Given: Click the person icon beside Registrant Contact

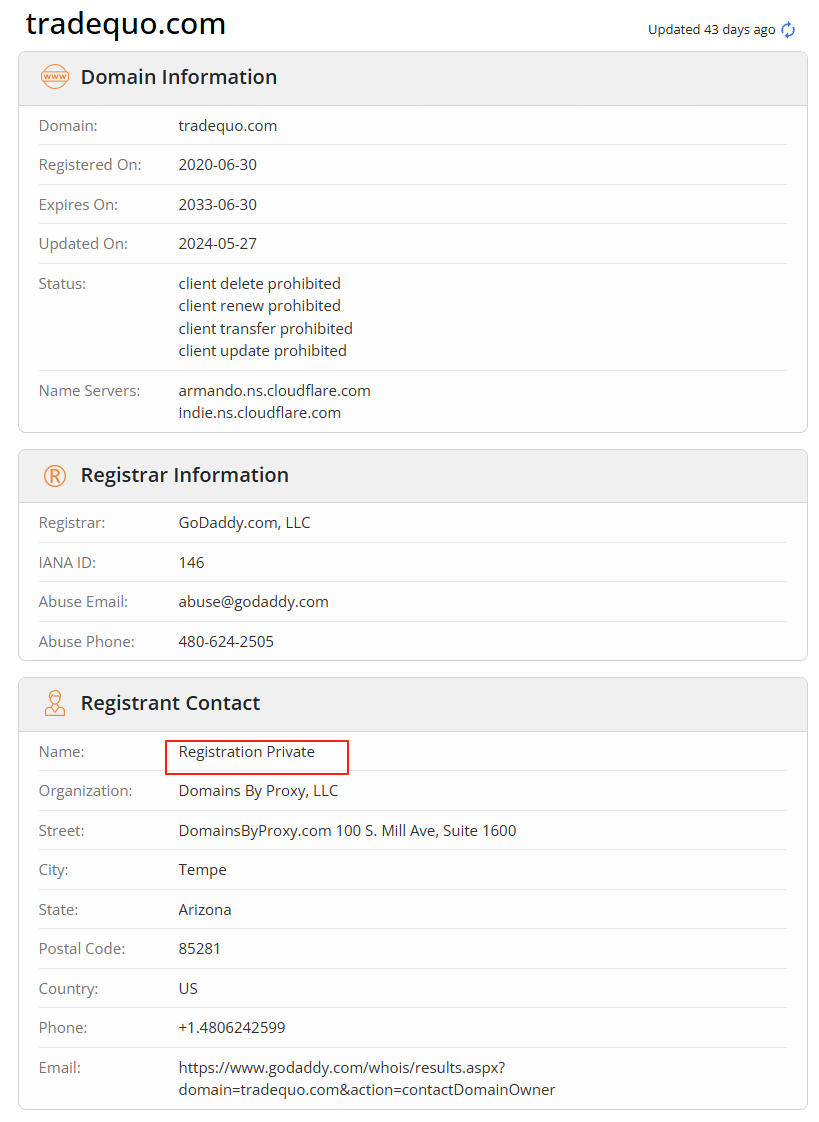Looking at the screenshot, I should (54, 703).
